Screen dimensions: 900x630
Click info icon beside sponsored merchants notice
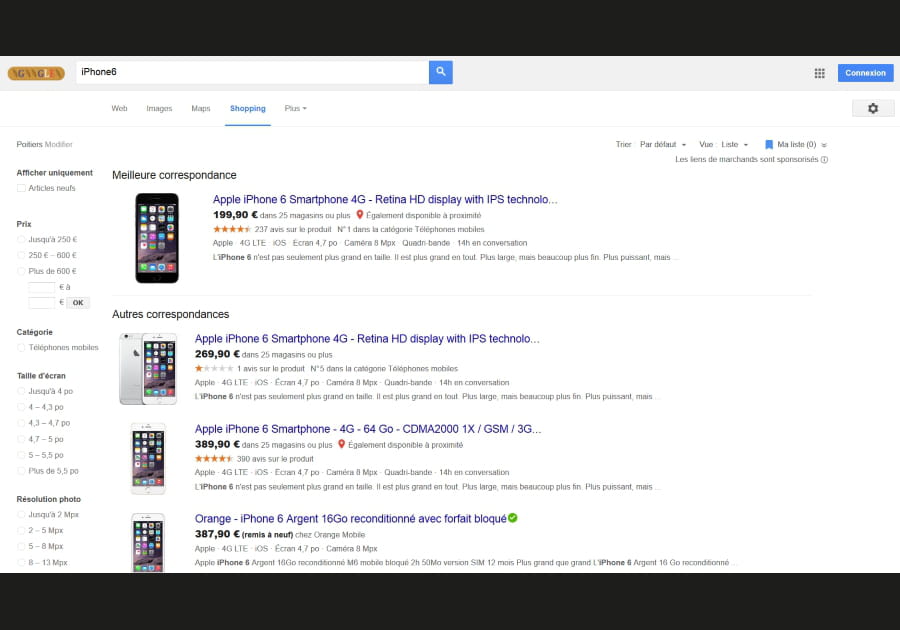coord(824,160)
